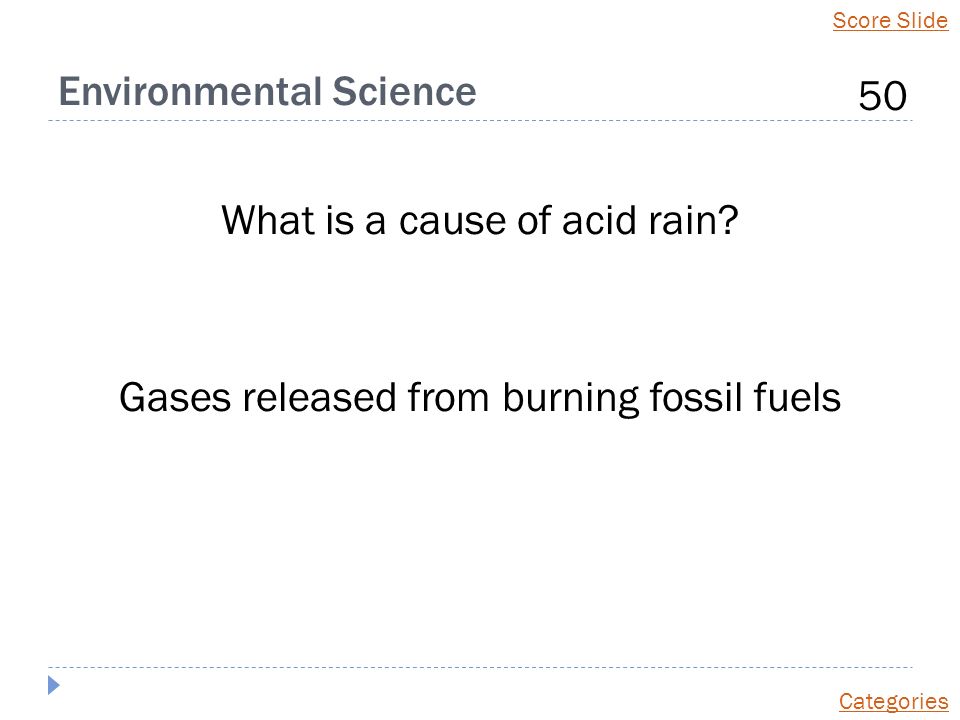Click the word "burning" in the answer
960x720 pixels.
tap(570, 399)
